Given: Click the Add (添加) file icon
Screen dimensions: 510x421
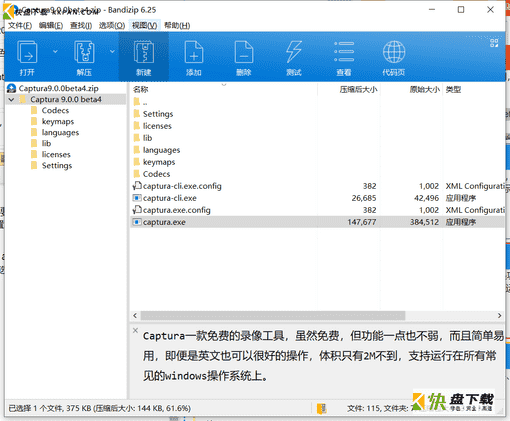Looking at the screenshot, I should pyautogui.click(x=194, y=52).
